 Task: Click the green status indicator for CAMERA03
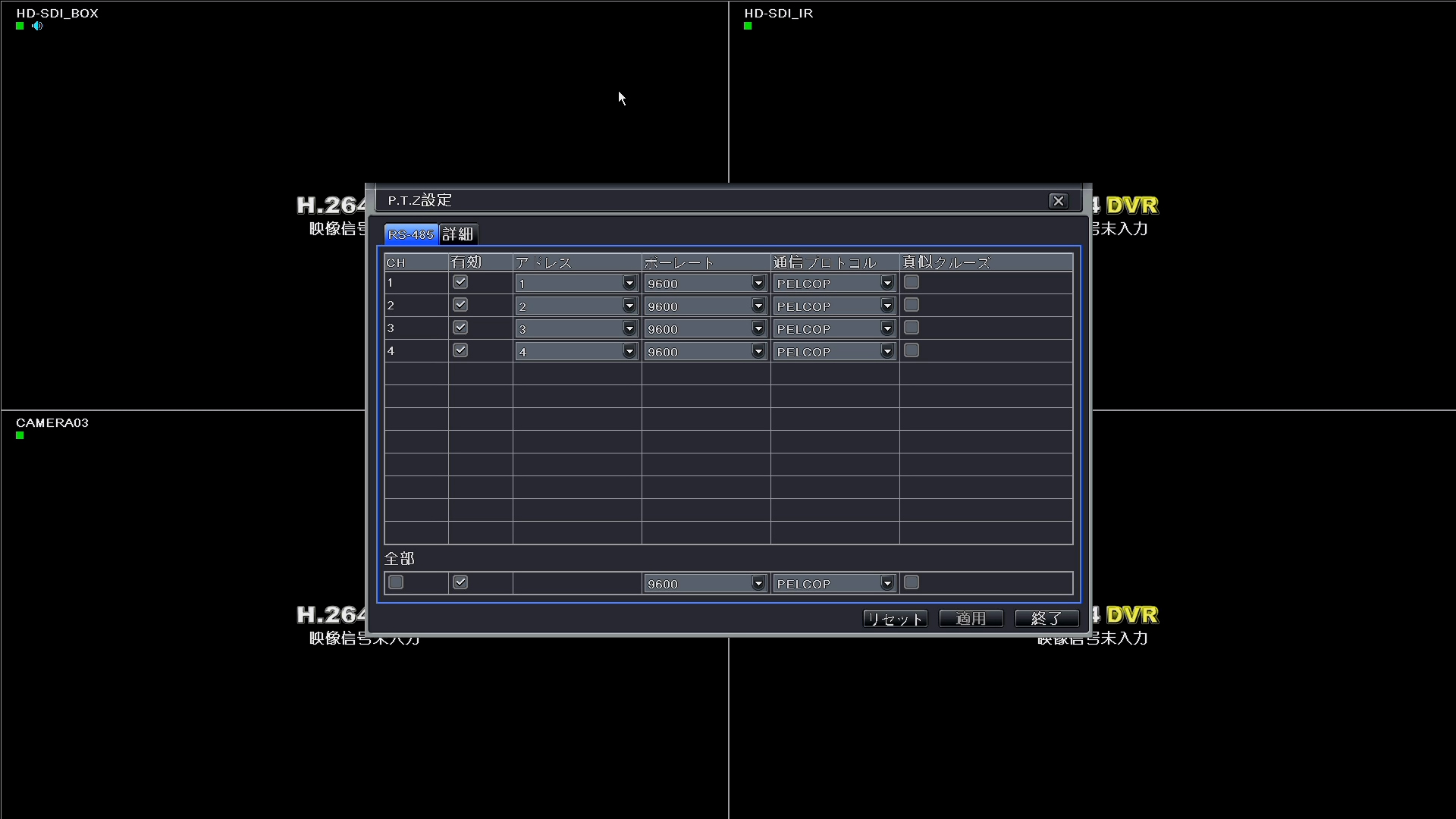pos(19,435)
